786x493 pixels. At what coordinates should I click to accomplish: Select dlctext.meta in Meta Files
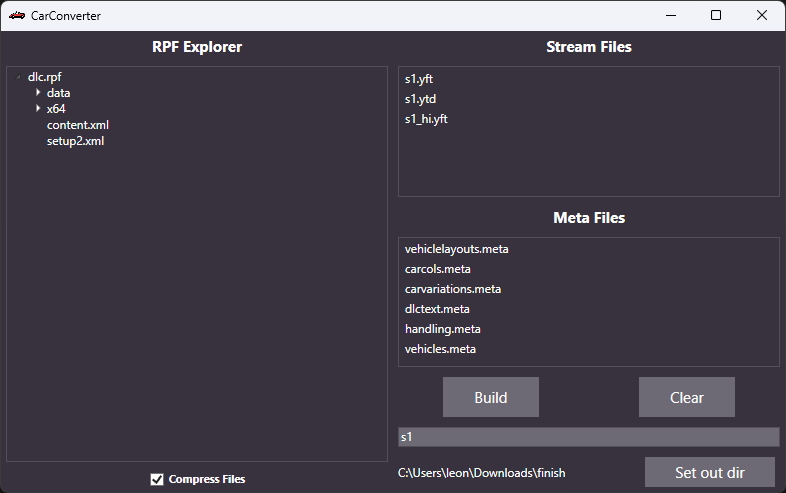[x=438, y=309]
